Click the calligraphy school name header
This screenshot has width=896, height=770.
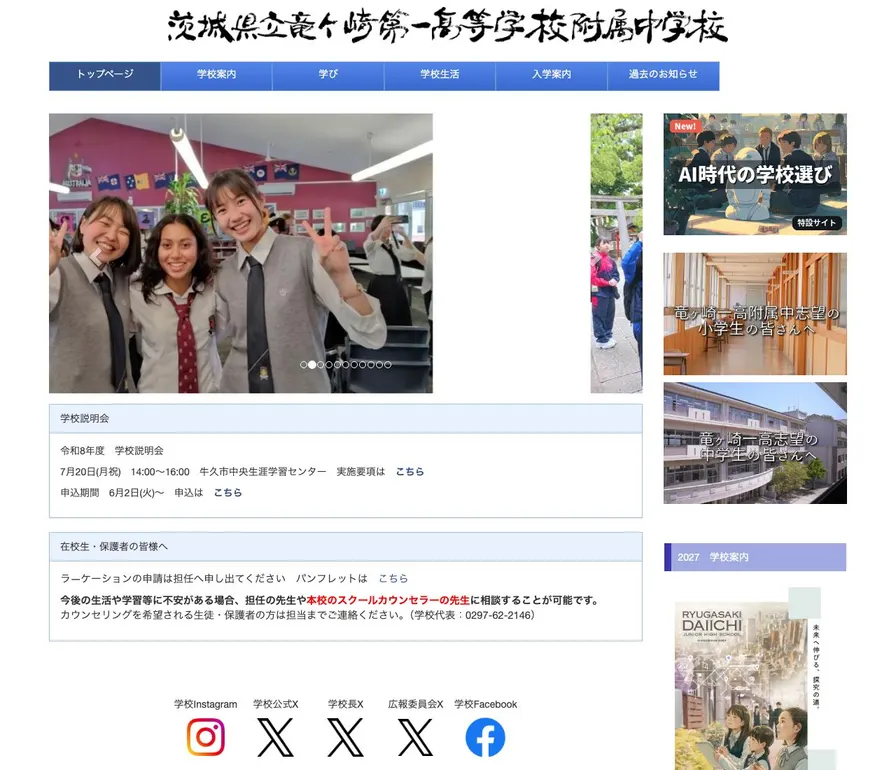pyautogui.click(x=447, y=27)
